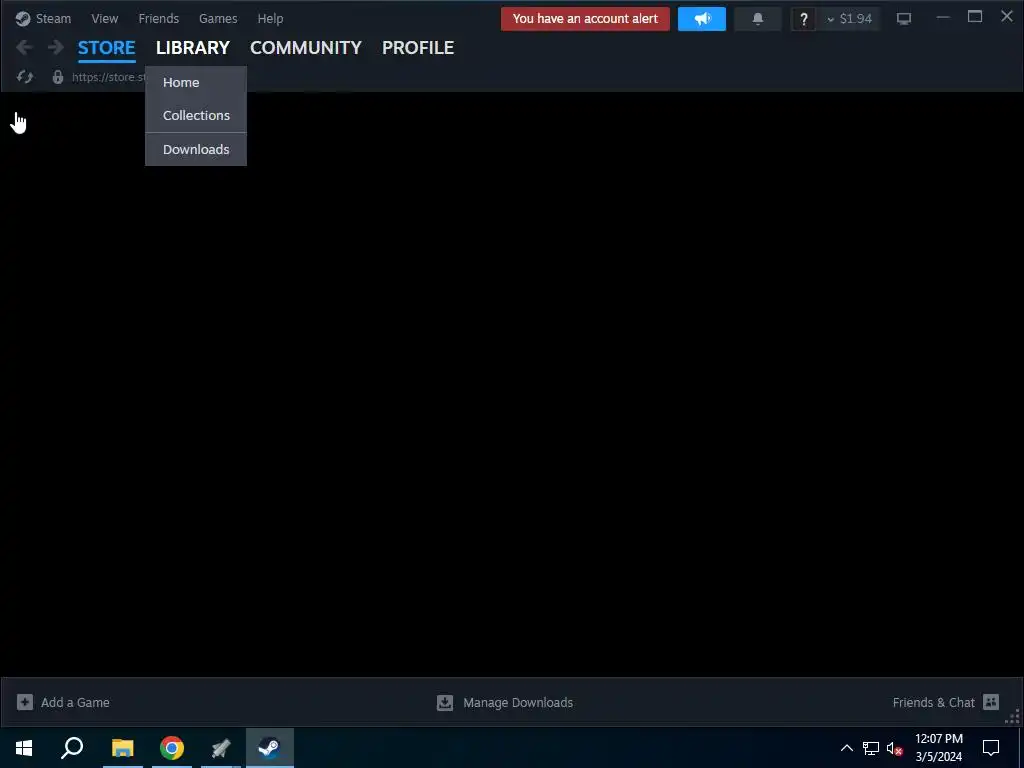
Task: Select Collections in Library dropdown
Action: click(196, 115)
